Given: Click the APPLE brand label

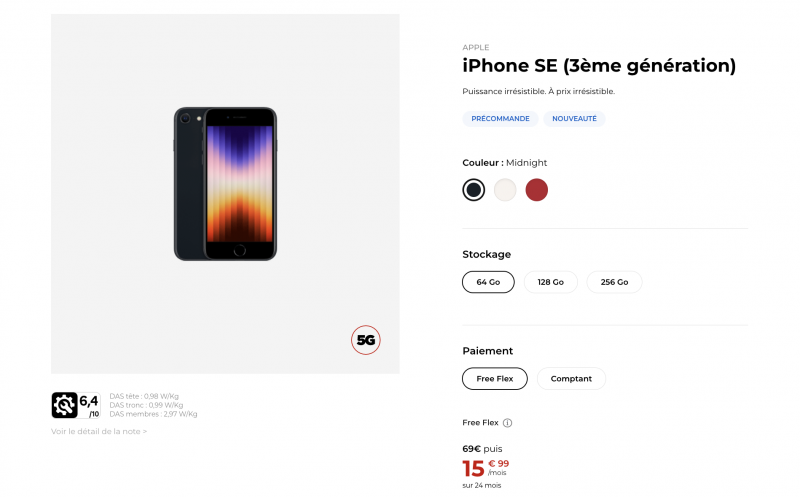Looking at the screenshot, I should pyautogui.click(x=476, y=47).
